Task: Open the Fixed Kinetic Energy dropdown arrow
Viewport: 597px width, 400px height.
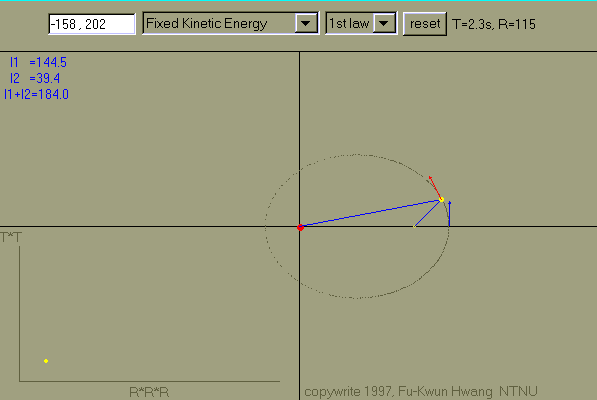Action: tap(306, 24)
